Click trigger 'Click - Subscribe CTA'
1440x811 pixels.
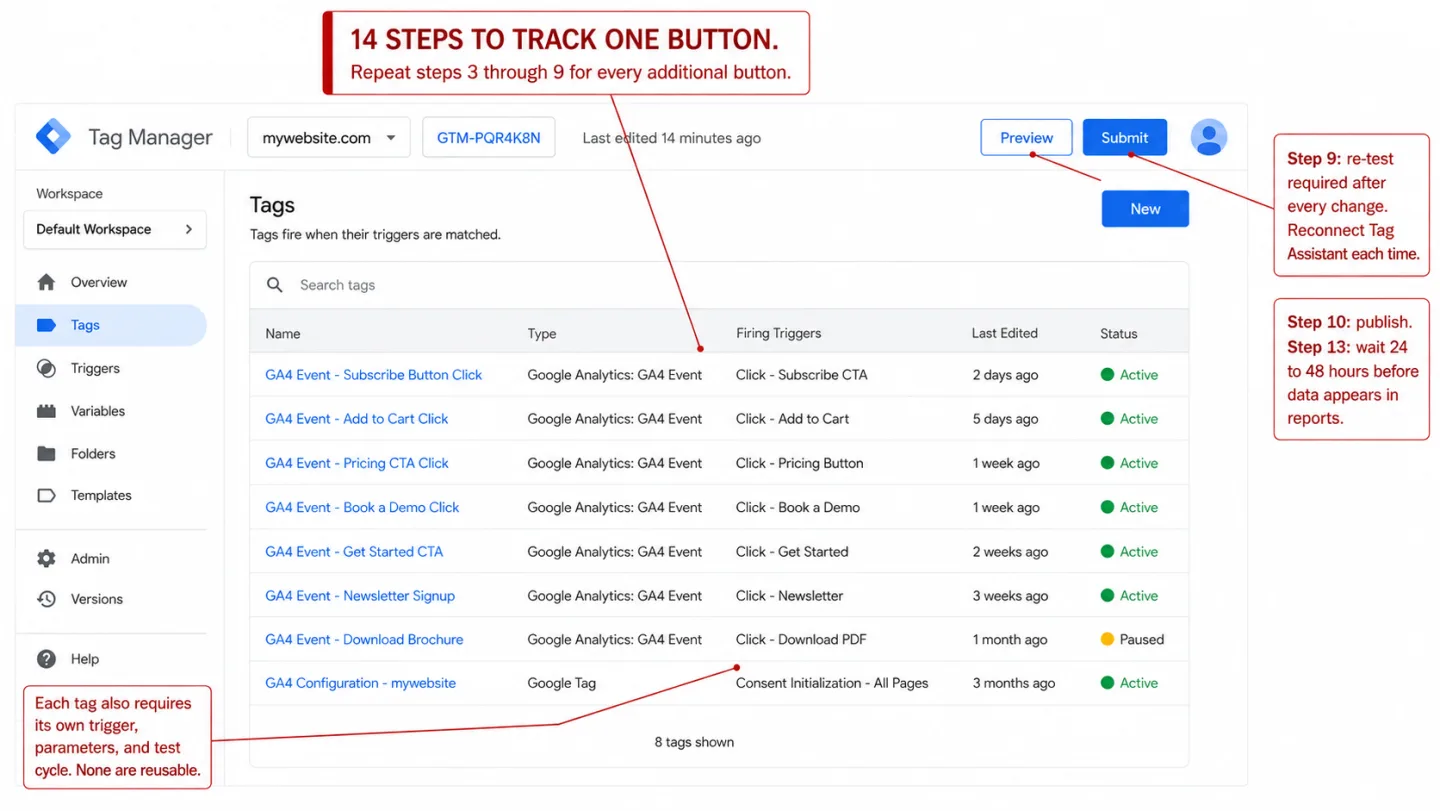pos(802,375)
